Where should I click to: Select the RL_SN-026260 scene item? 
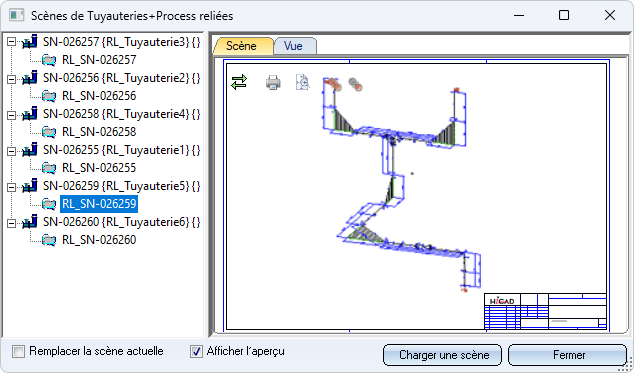click(x=99, y=240)
